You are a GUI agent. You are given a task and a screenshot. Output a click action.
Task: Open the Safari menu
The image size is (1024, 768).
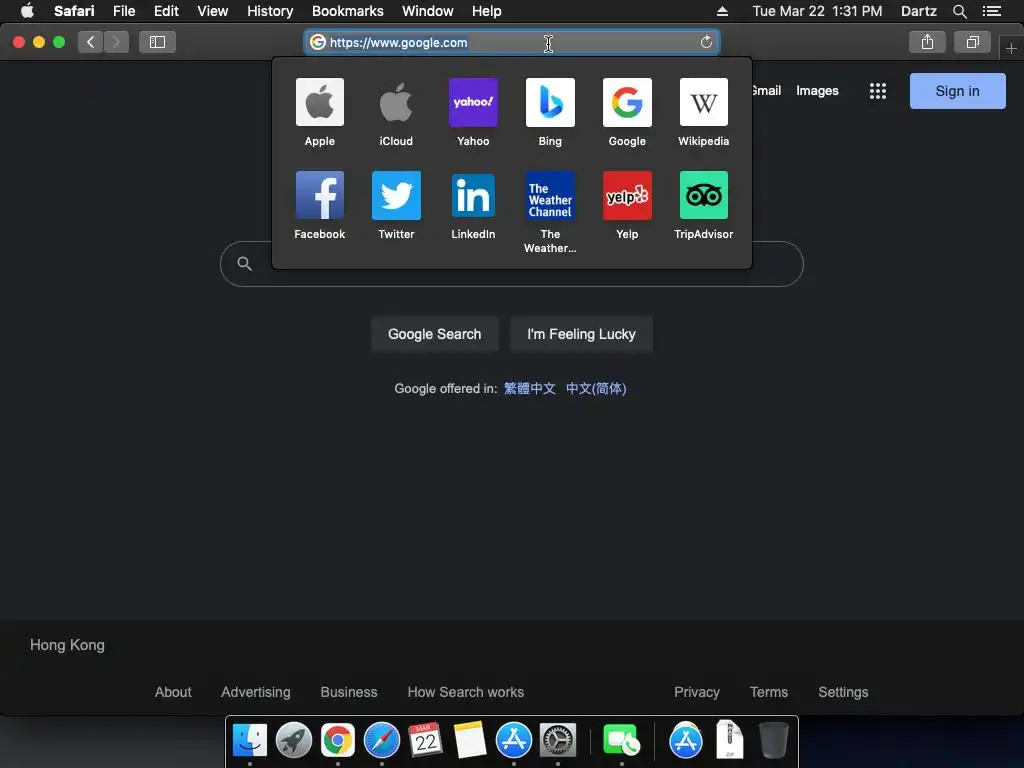point(74,11)
